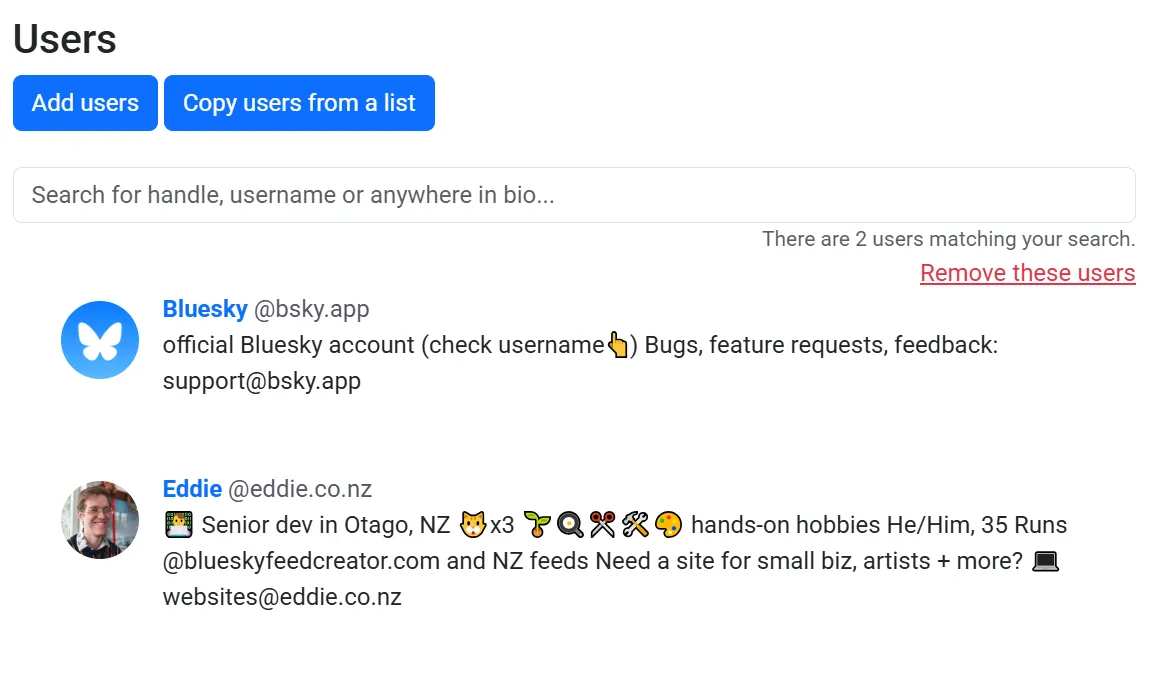
Task: Click the frying pan emoji in Eddie's bio
Action: click(570, 525)
